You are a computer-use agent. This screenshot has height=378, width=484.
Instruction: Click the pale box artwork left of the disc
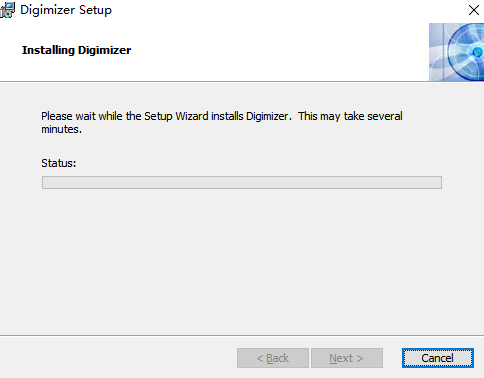coord(437,52)
